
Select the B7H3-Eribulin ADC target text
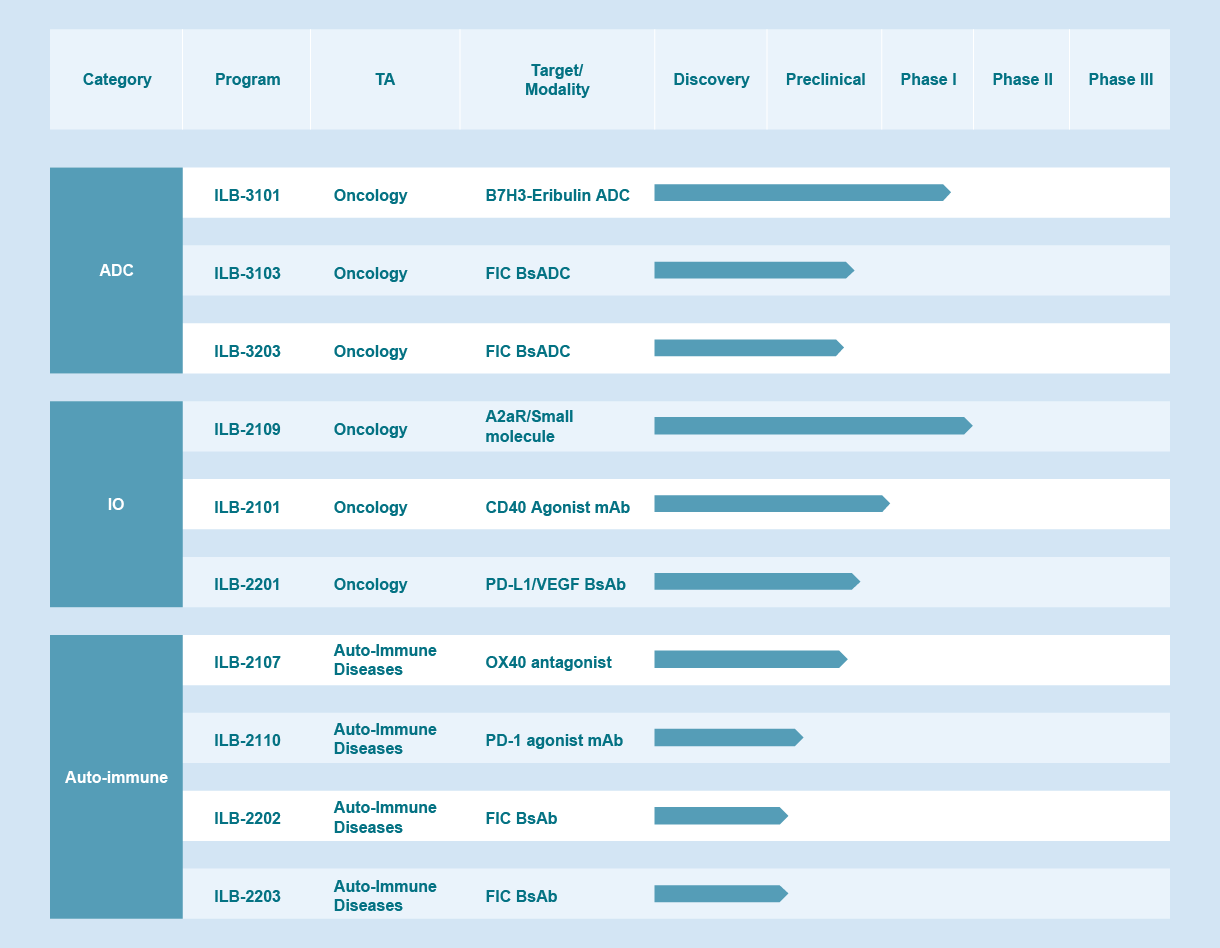click(x=557, y=195)
